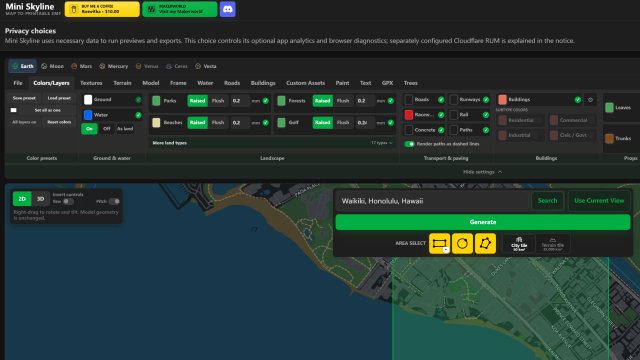Toggle the Roads layer checkmark
640x360 pixels.
(441, 100)
